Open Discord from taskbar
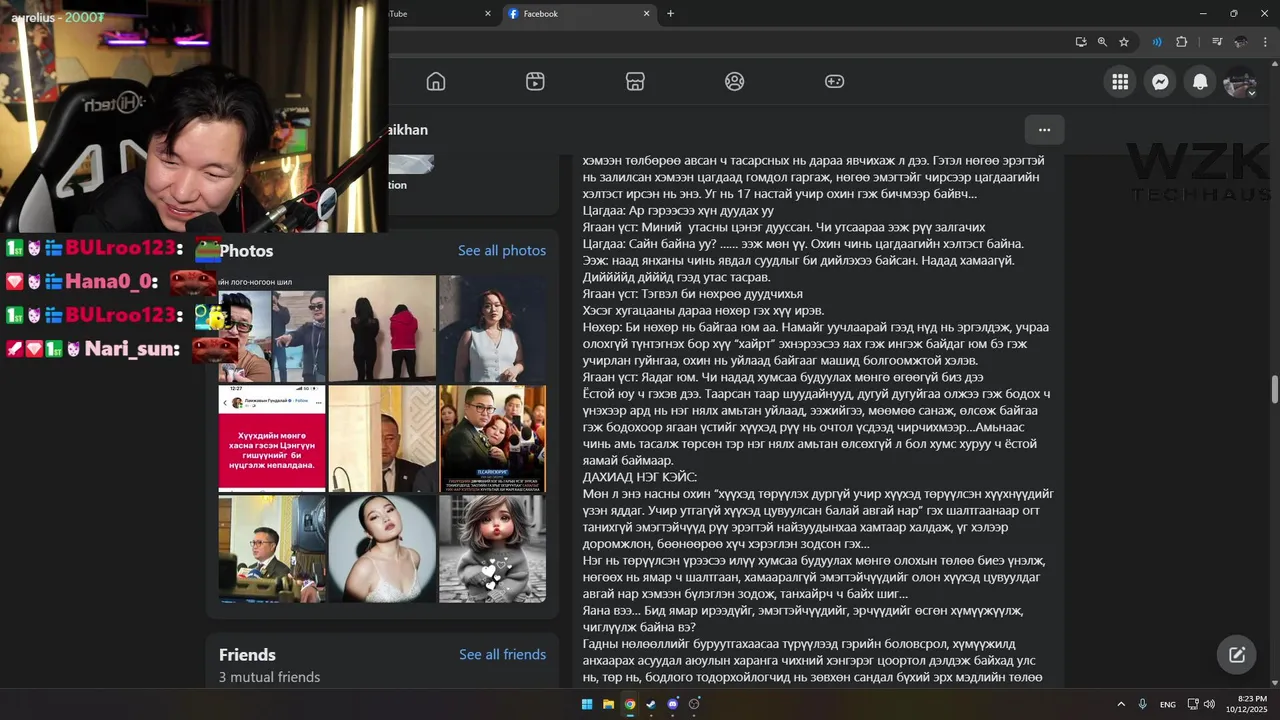 click(673, 704)
